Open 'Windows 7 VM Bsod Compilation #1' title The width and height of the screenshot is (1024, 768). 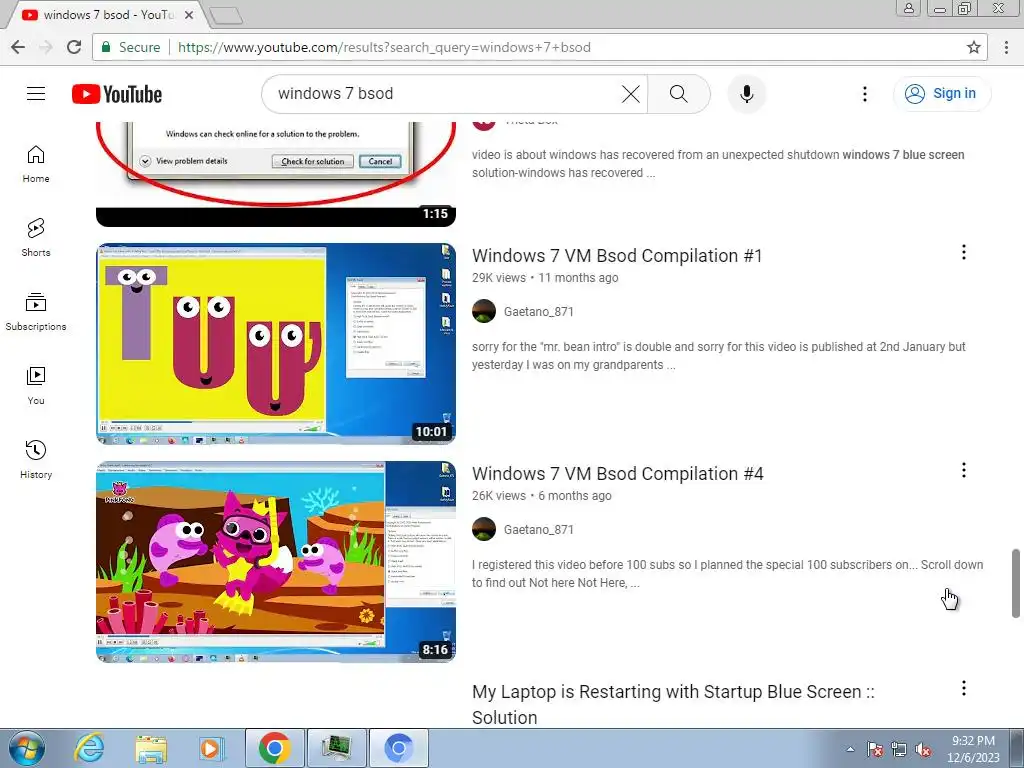[617, 255]
